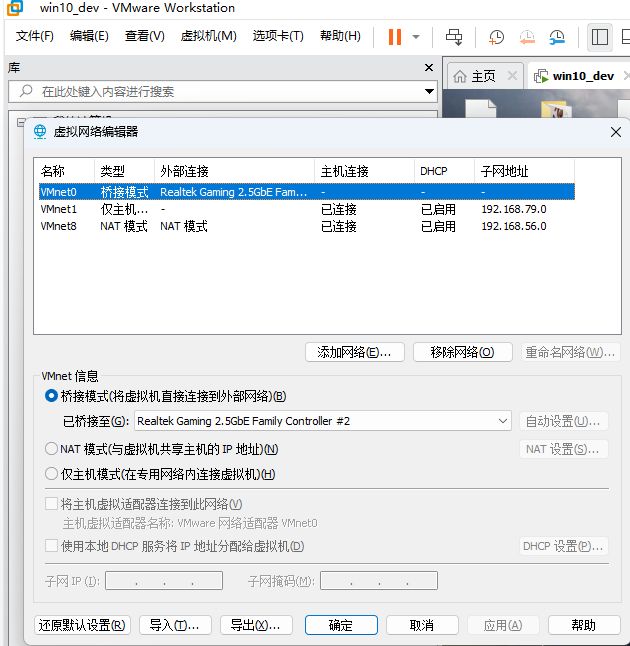The height and width of the screenshot is (646, 630).
Task: Click the send Ctrl+Alt+Del toolbar icon
Action: click(454, 37)
